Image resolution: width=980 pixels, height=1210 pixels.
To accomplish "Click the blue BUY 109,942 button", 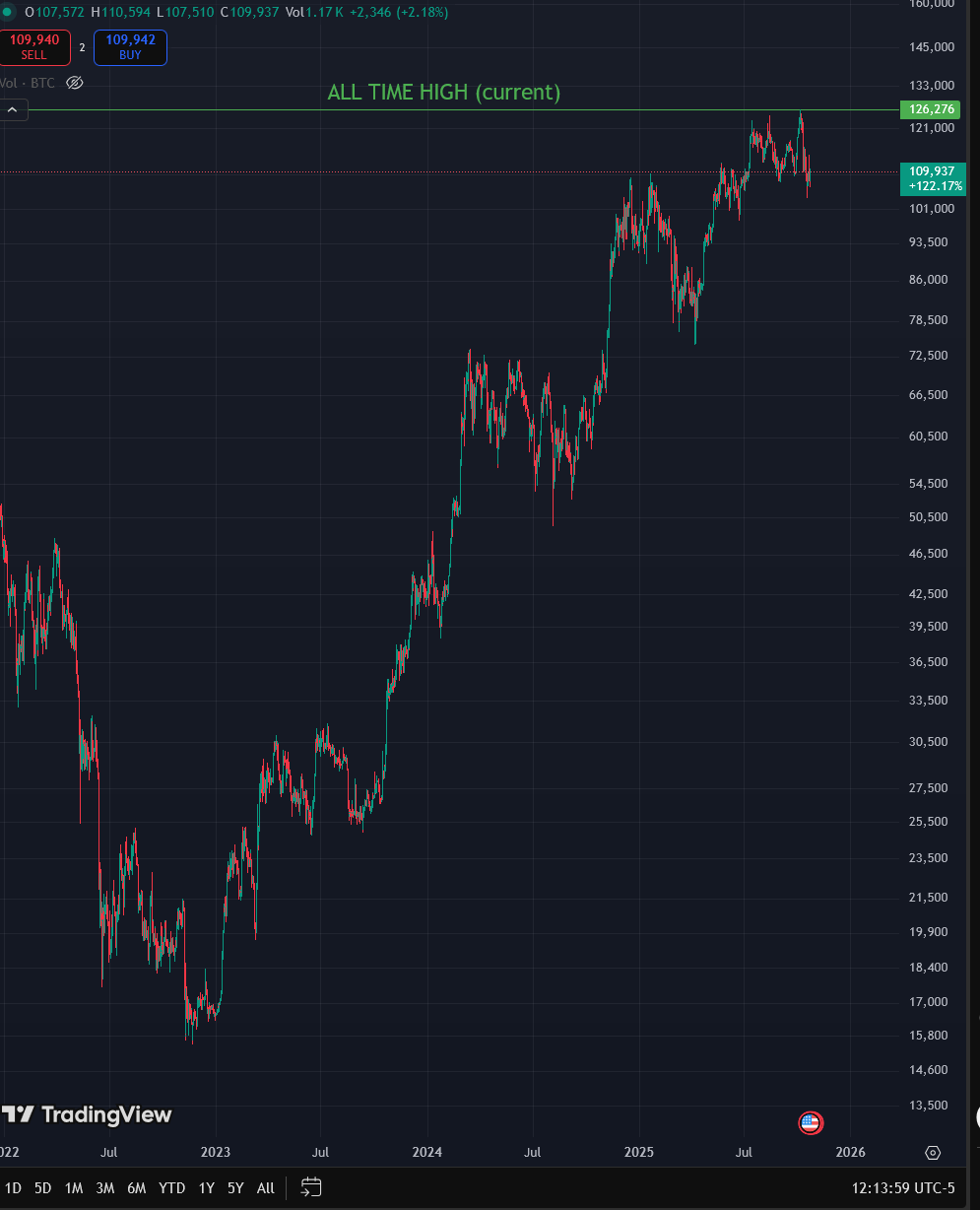I will coord(130,47).
